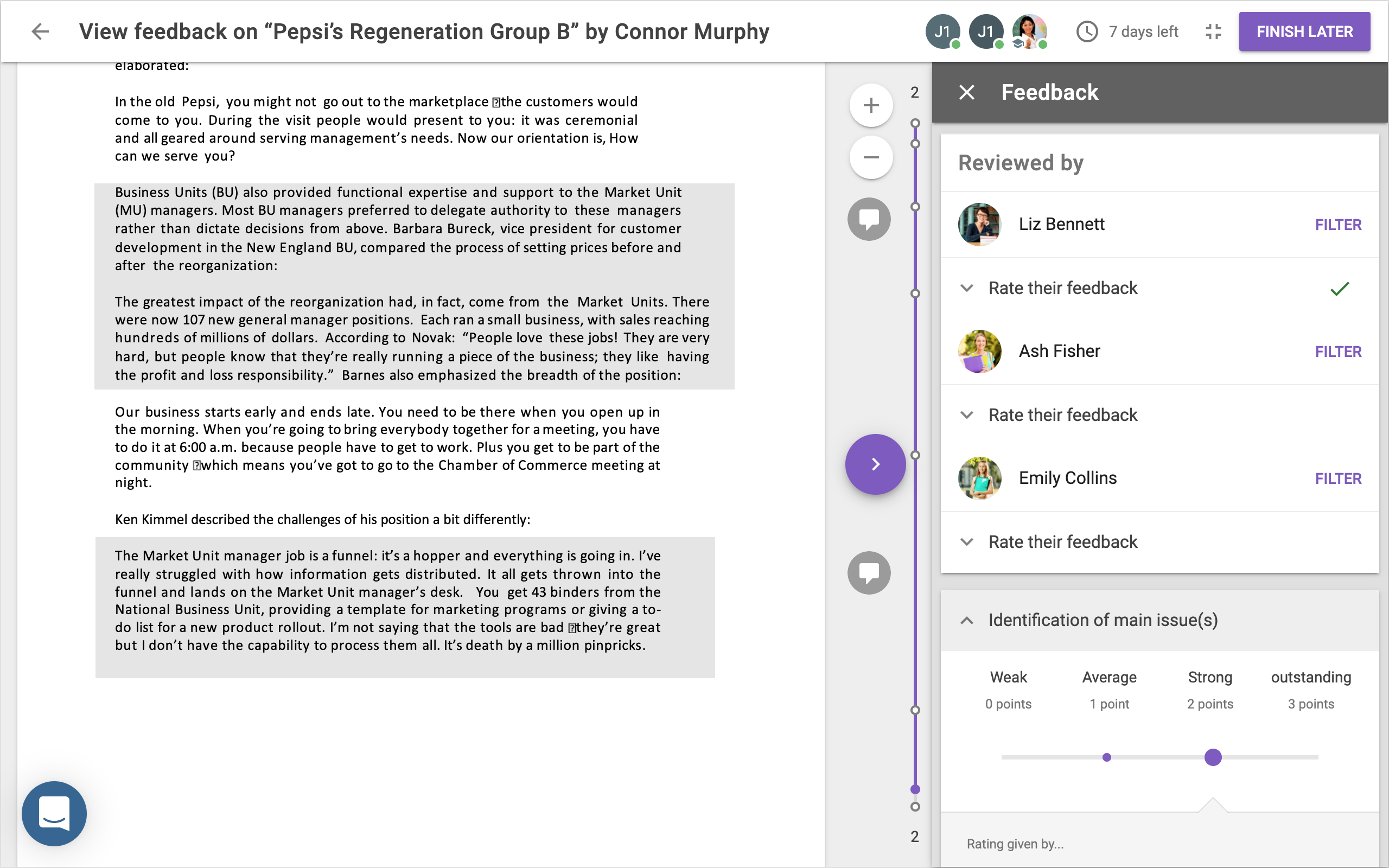The height and width of the screenshot is (868, 1389).
Task: Expand Rate their feedback under Liz Bennett
Action: coord(1159,288)
